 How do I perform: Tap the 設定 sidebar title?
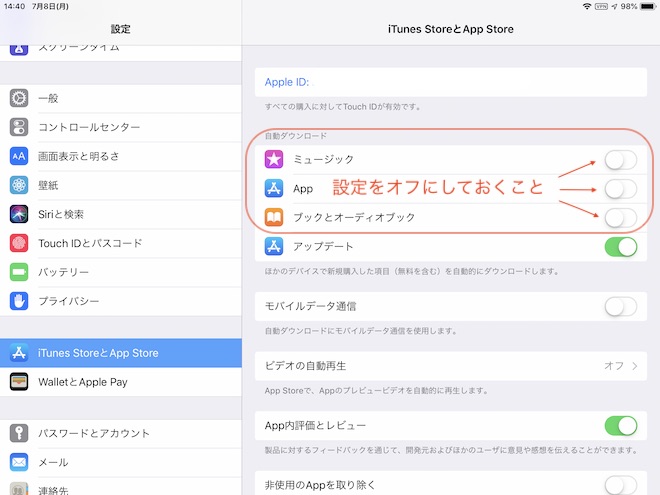click(120, 29)
